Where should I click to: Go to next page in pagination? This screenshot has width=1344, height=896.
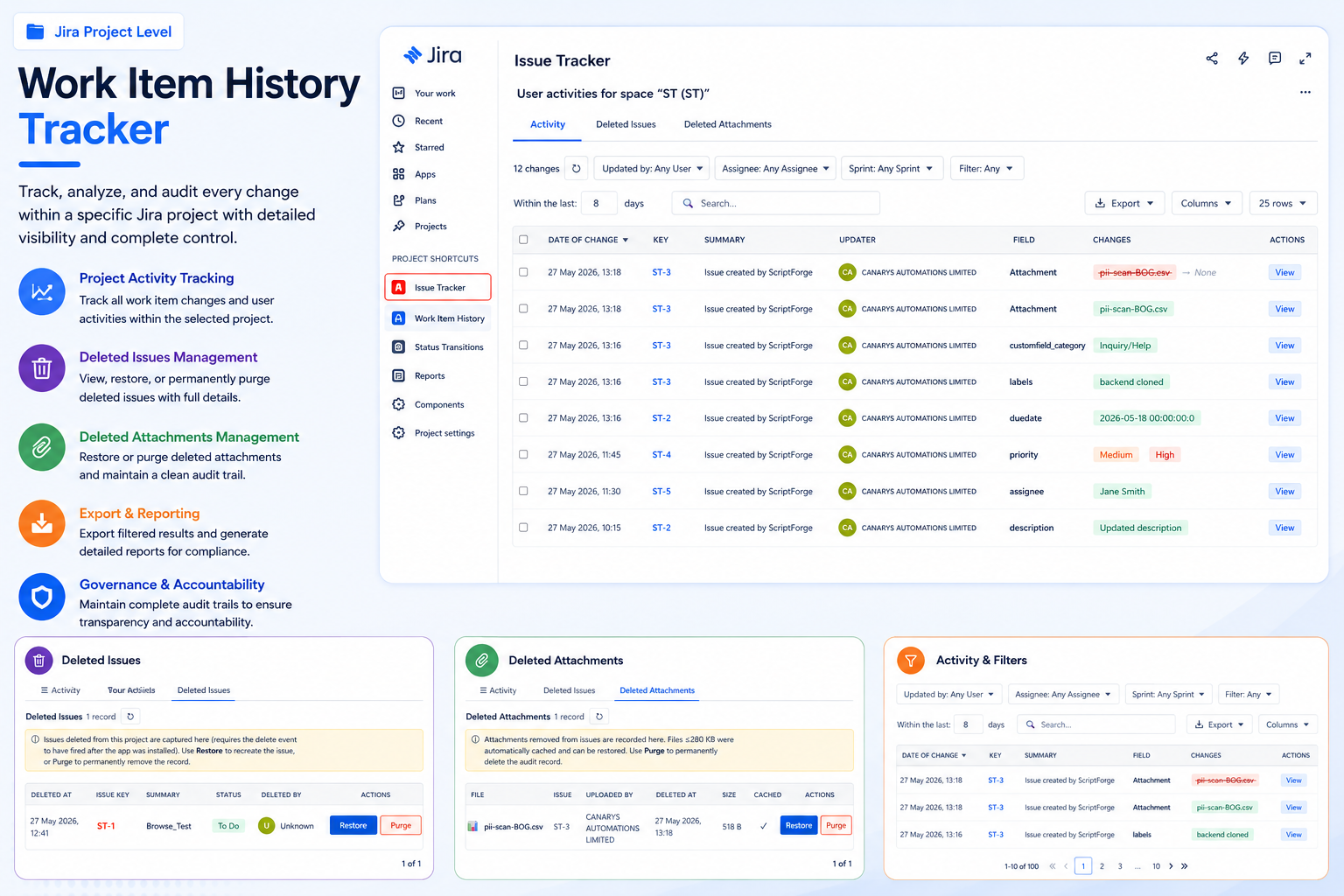[1171, 866]
